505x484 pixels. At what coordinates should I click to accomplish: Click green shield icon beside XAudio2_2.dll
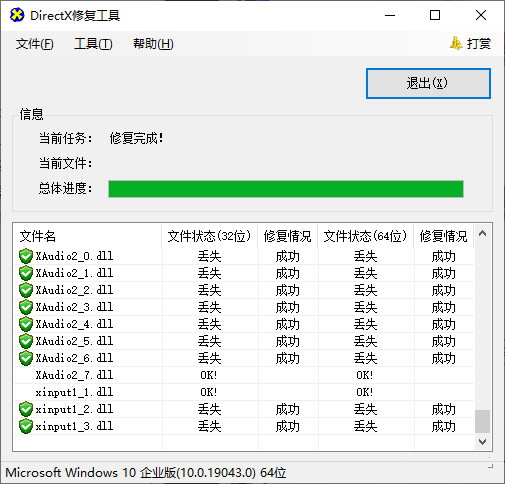[x=26, y=290]
